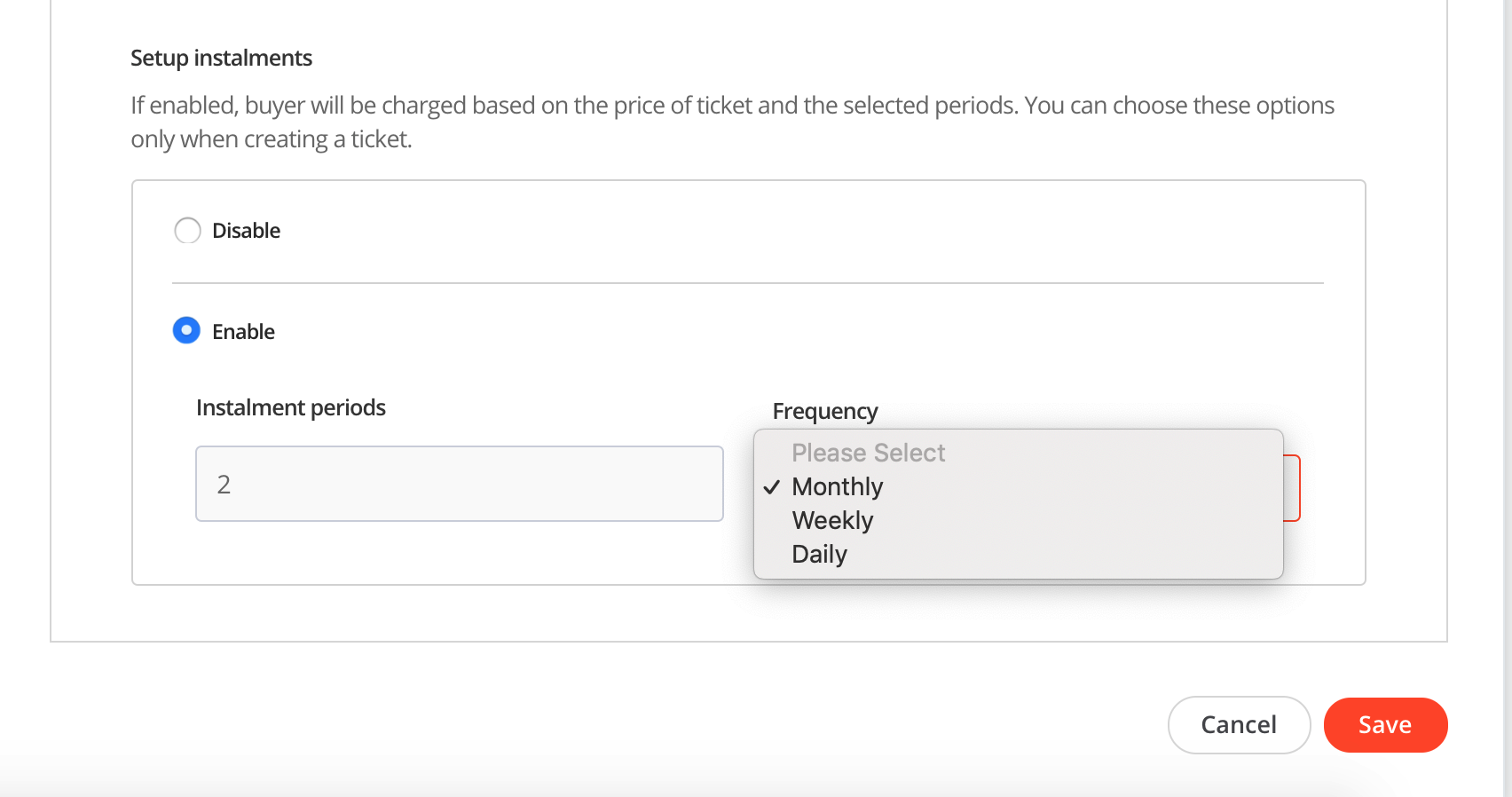
Task: Click the vertical scrollbar at the right edge
Action: [1508, 398]
